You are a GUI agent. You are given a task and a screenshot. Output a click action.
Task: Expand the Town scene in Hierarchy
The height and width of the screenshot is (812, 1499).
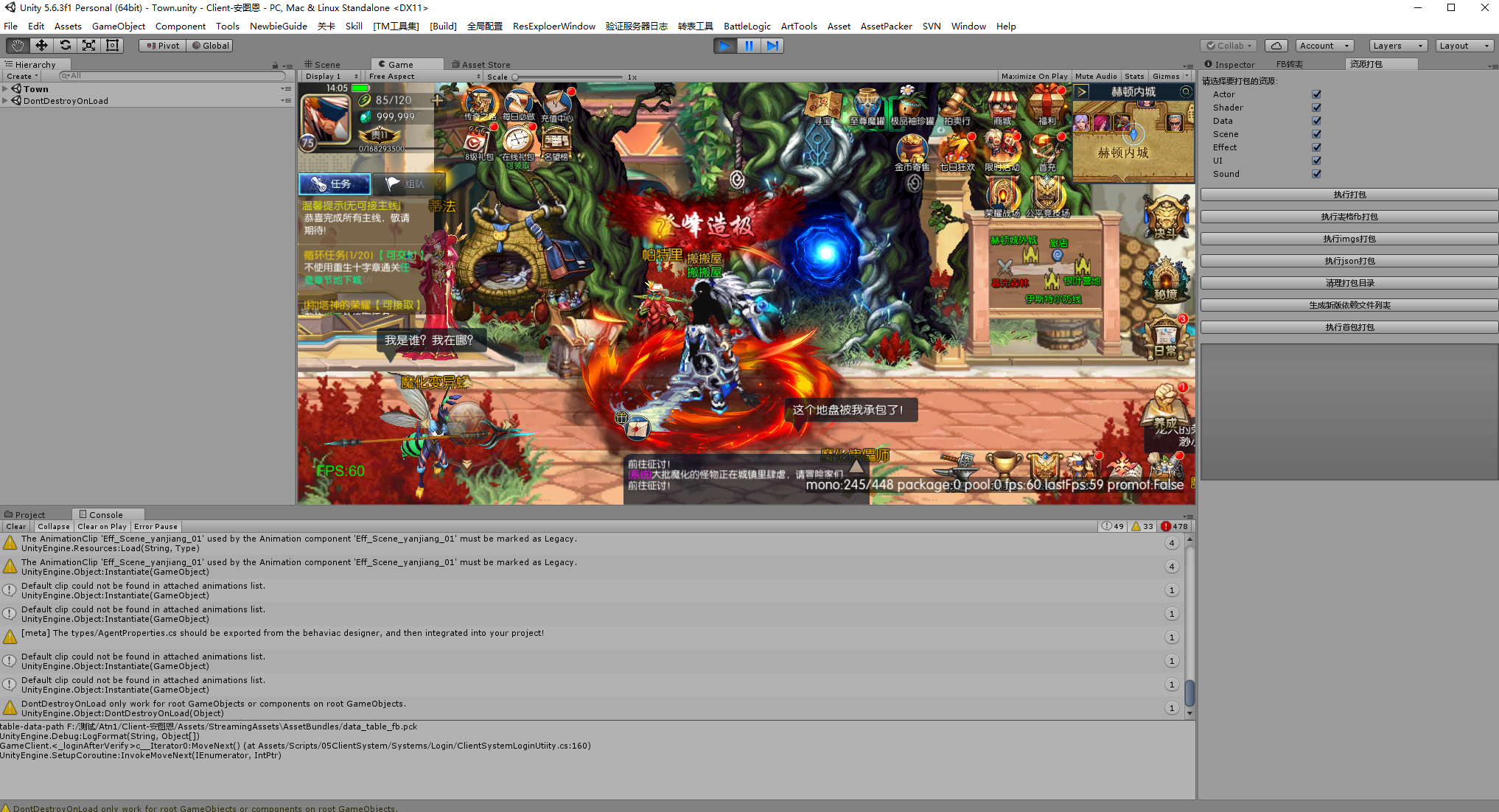[5, 89]
